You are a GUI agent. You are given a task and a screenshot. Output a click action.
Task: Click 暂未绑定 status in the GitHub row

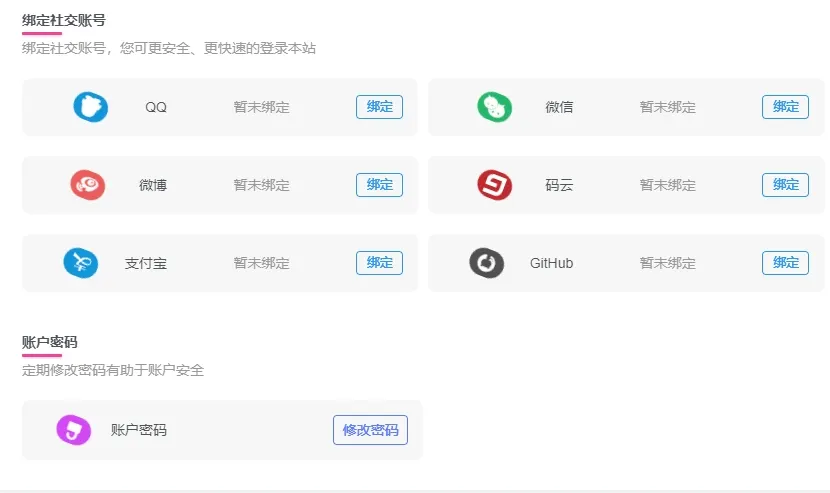coord(667,263)
